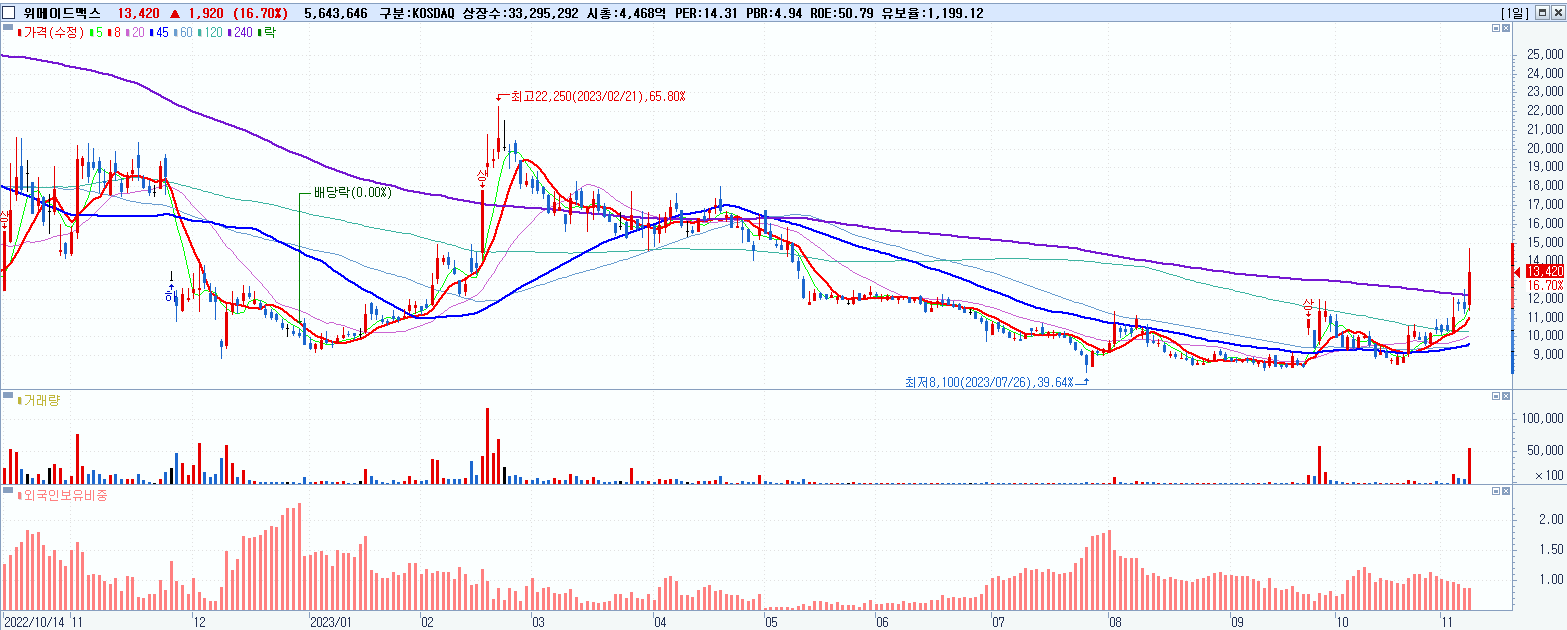Click the 100,000 volume axis label
The width and height of the screenshot is (1567, 630).
click(x=1543, y=419)
